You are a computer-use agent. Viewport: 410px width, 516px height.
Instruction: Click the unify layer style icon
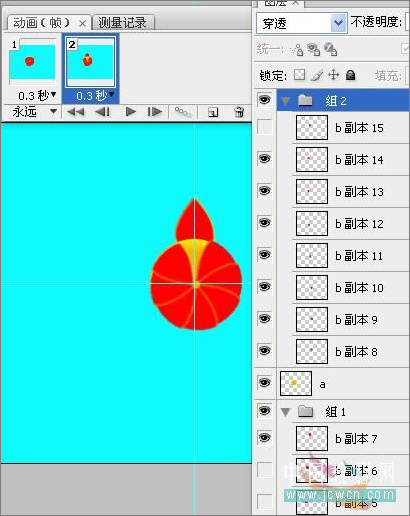[330, 50]
